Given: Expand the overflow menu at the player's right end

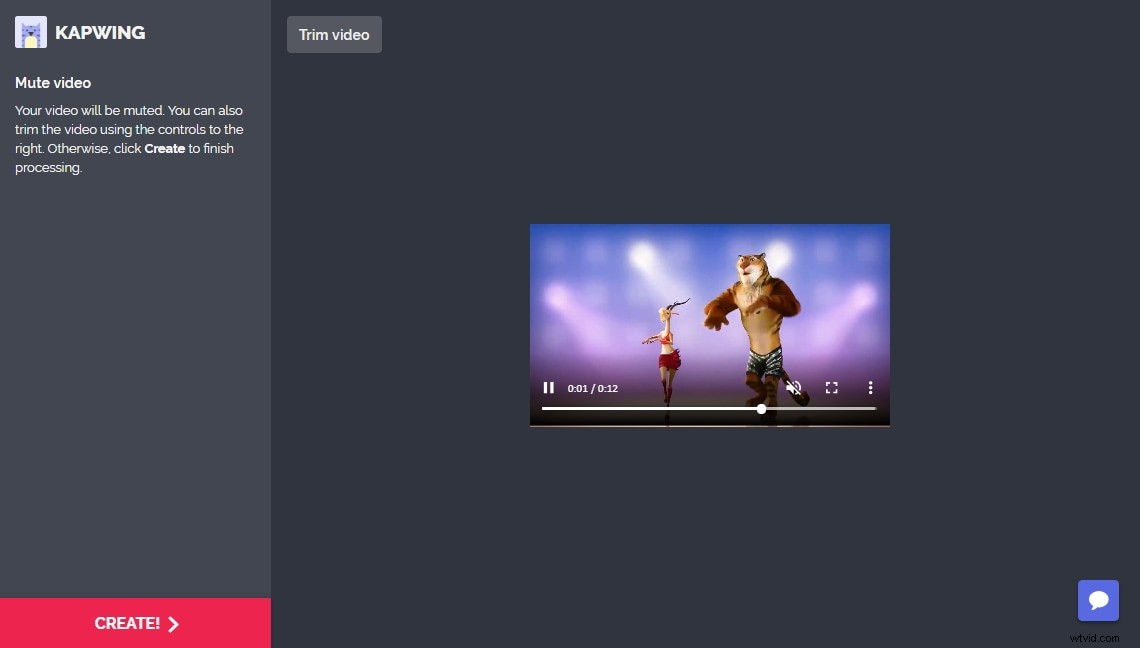Looking at the screenshot, I should click(x=869, y=388).
